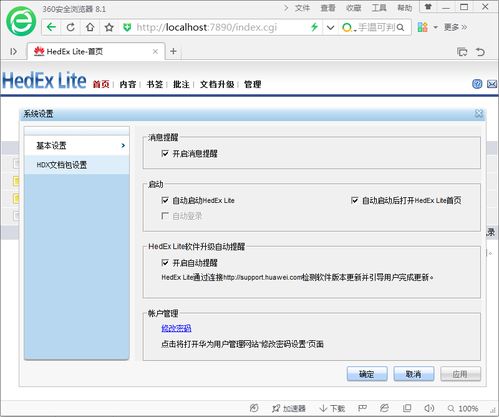Toggle the 开启消息提醒 checkbox
Screen dimensions: 499x417
165,153
